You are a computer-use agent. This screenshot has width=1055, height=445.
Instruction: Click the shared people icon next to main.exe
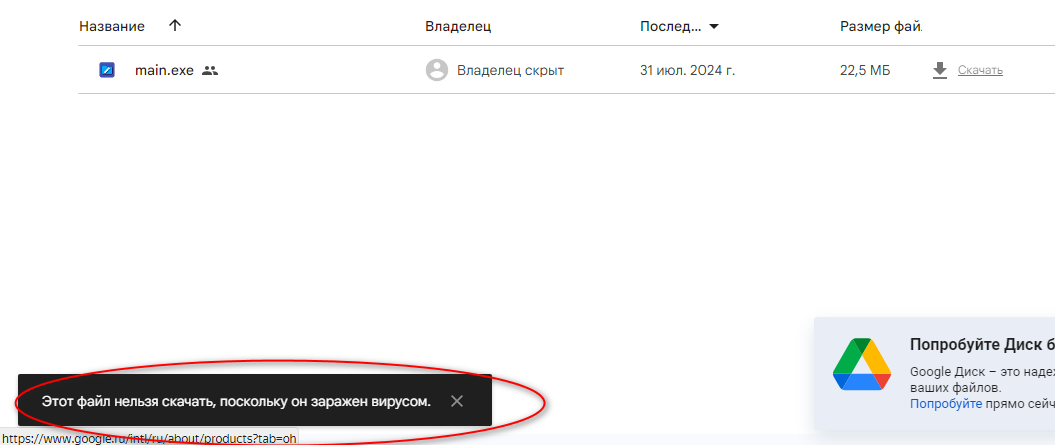(x=210, y=70)
